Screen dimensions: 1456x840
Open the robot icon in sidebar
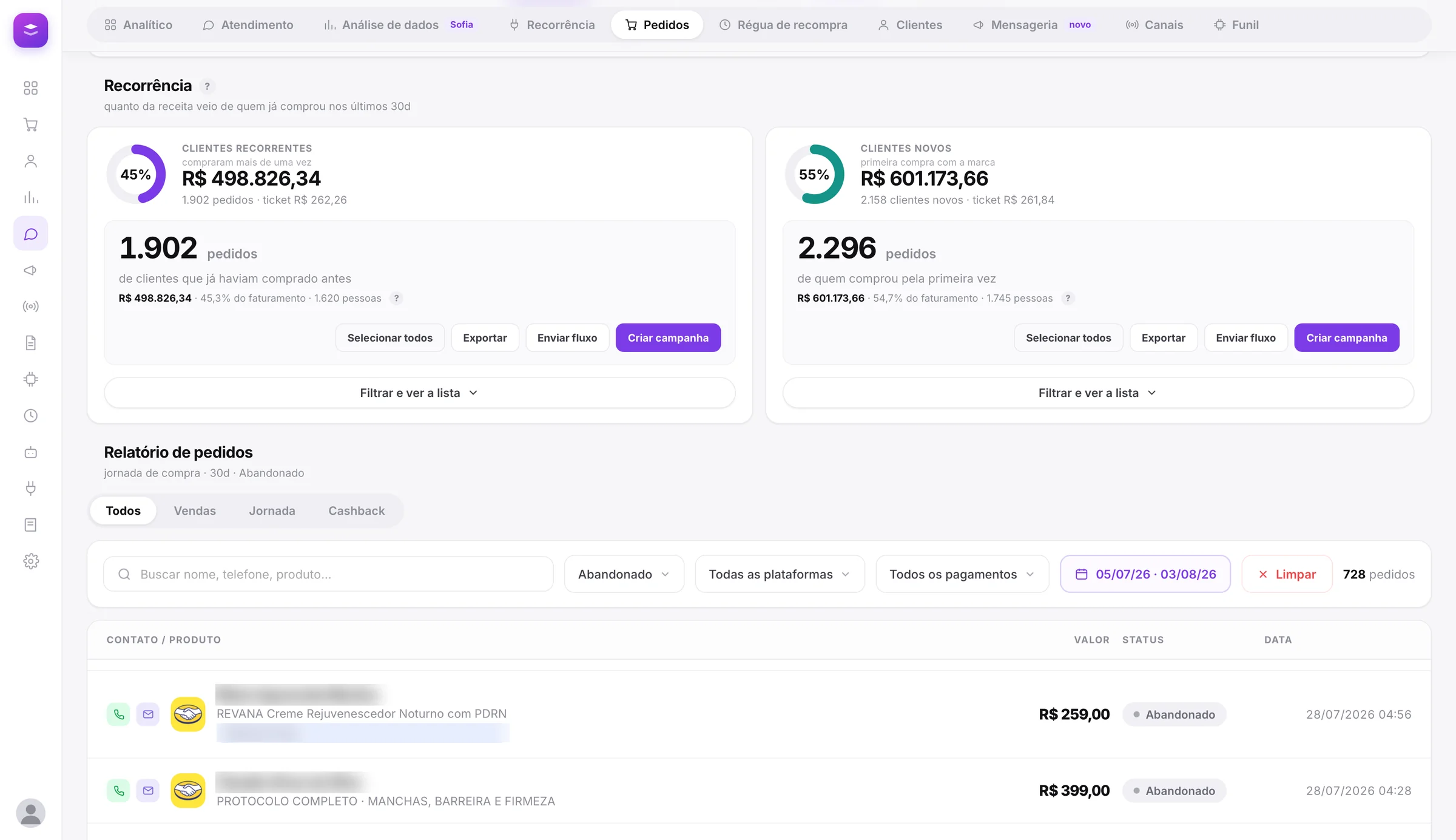coord(30,452)
